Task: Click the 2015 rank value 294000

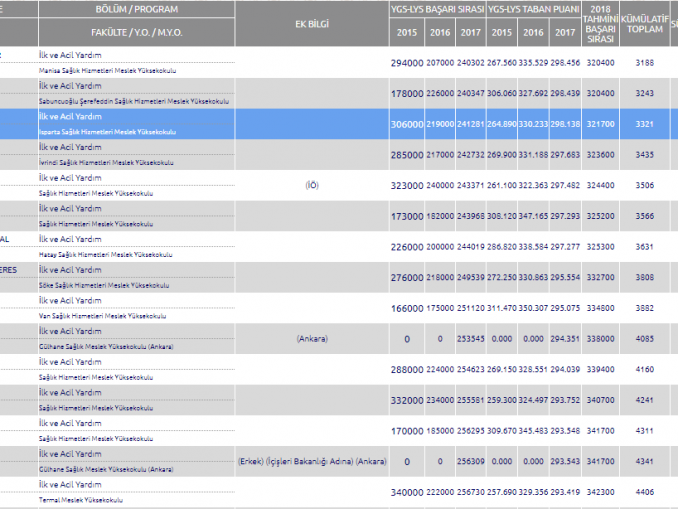Action: pyautogui.click(x=407, y=62)
